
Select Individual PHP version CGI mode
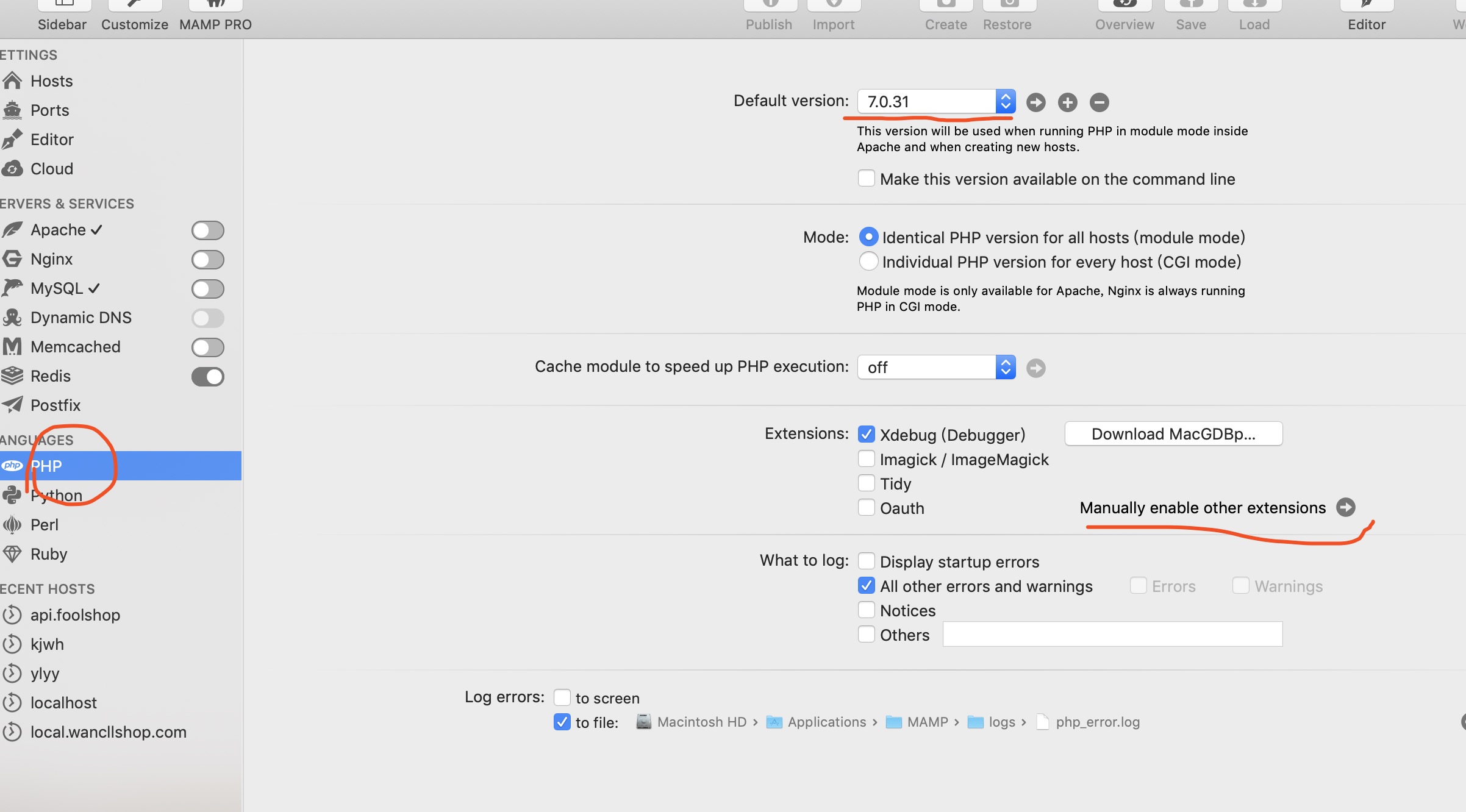coord(868,262)
